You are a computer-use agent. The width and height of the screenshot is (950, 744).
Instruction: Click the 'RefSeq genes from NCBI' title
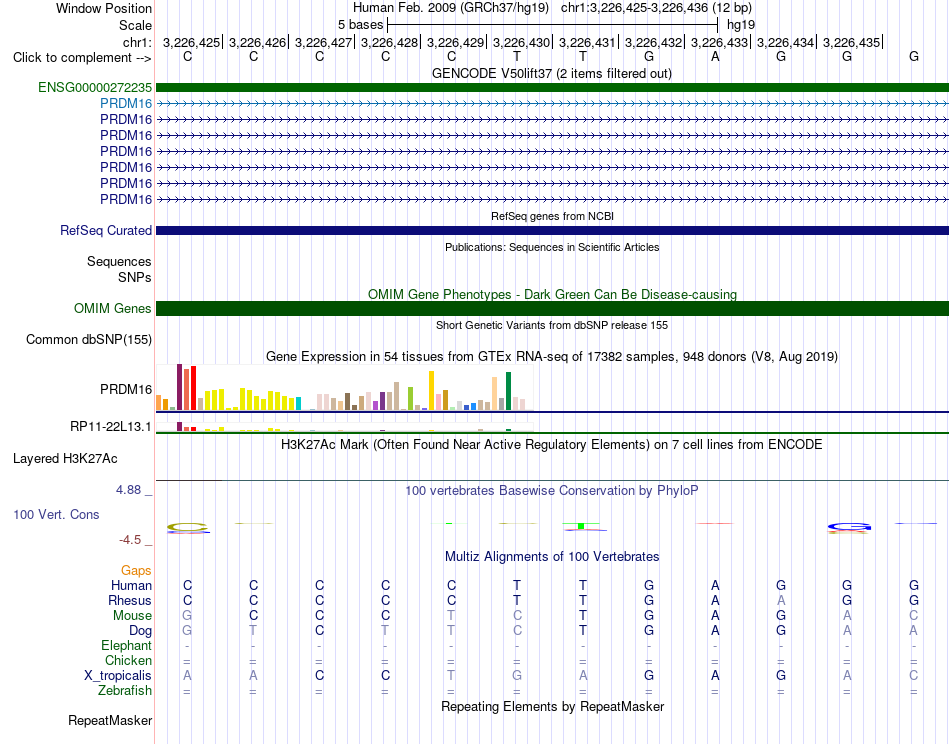point(553,216)
